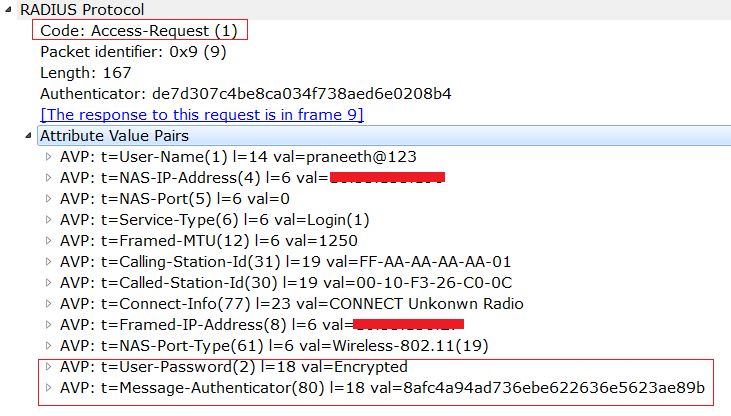This screenshot has height=416, width=731.
Task: Expand the User-Name AVP entry
Action: click(47, 157)
